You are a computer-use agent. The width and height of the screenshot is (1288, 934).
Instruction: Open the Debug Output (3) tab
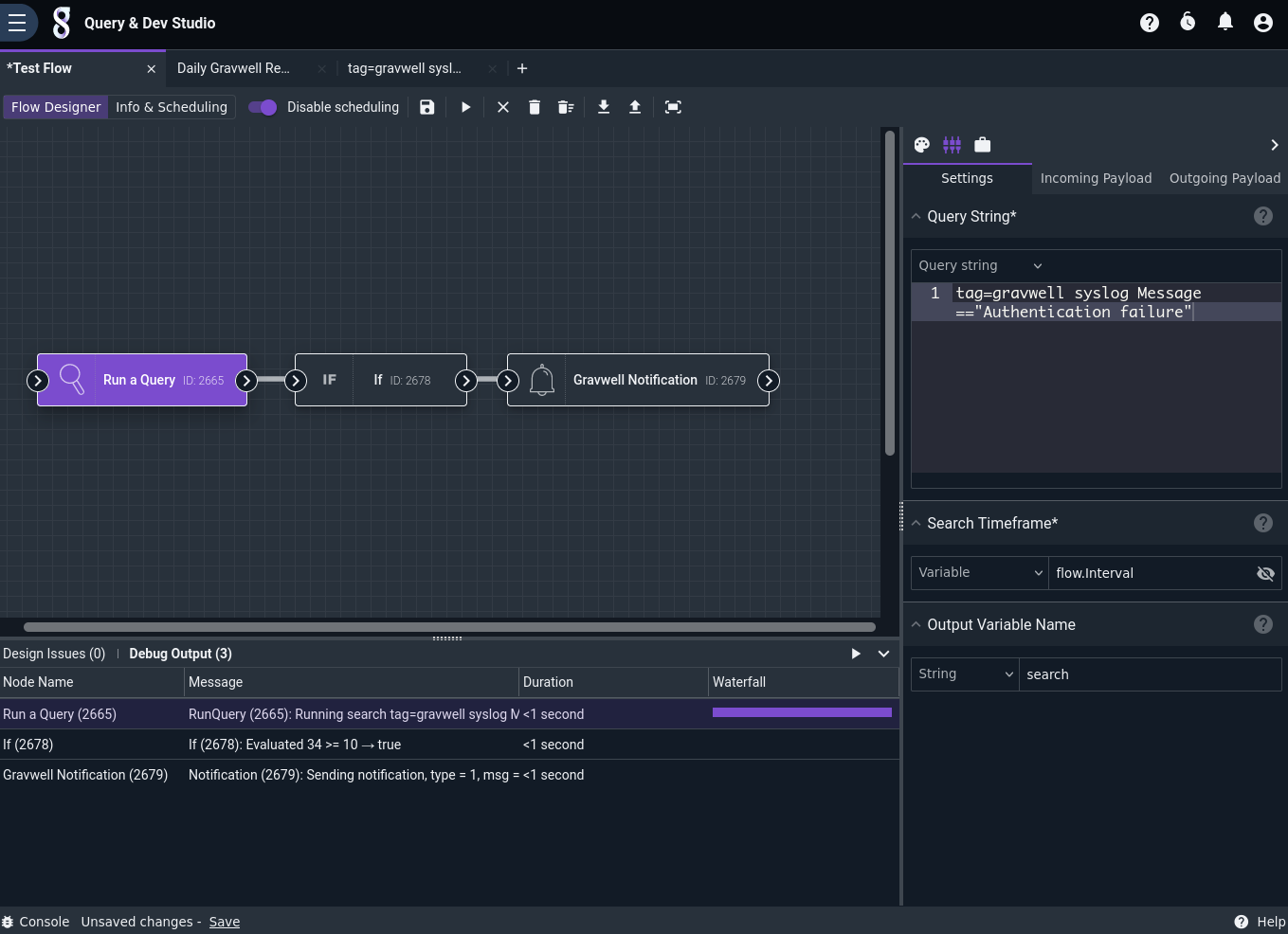coord(180,654)
